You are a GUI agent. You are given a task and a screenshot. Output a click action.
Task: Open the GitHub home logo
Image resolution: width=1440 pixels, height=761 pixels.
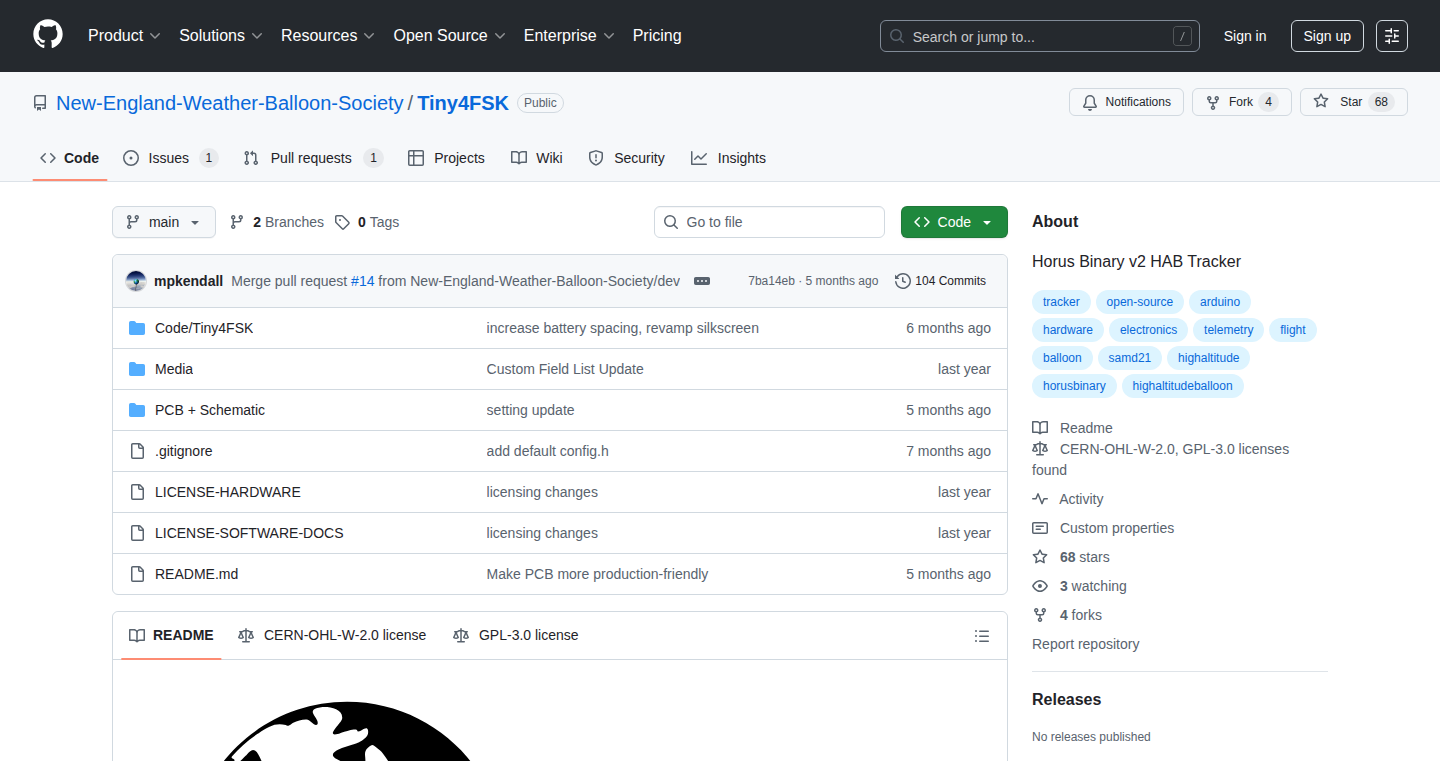48,35
